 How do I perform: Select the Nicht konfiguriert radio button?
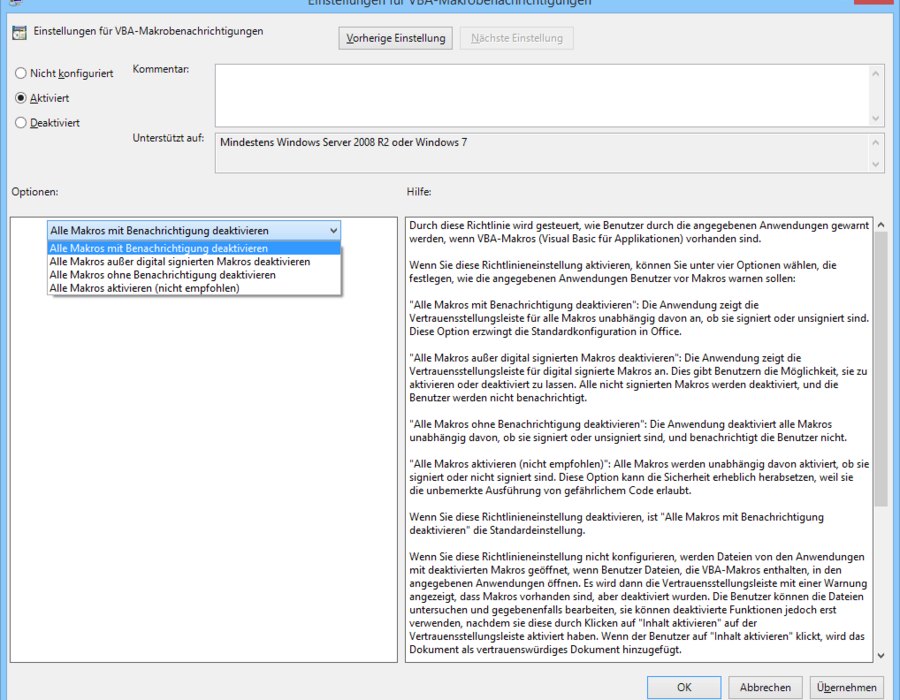click(x=21, y=73)
